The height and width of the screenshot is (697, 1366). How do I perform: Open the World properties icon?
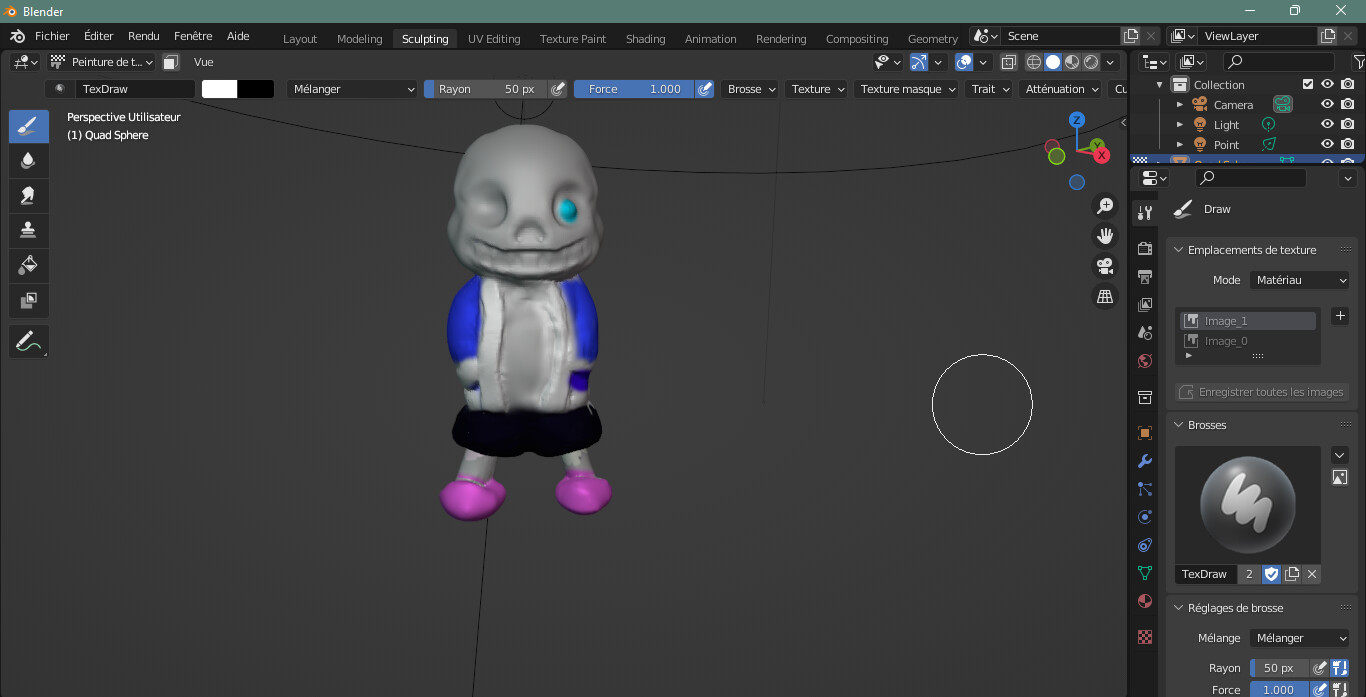pos(1145,361)
